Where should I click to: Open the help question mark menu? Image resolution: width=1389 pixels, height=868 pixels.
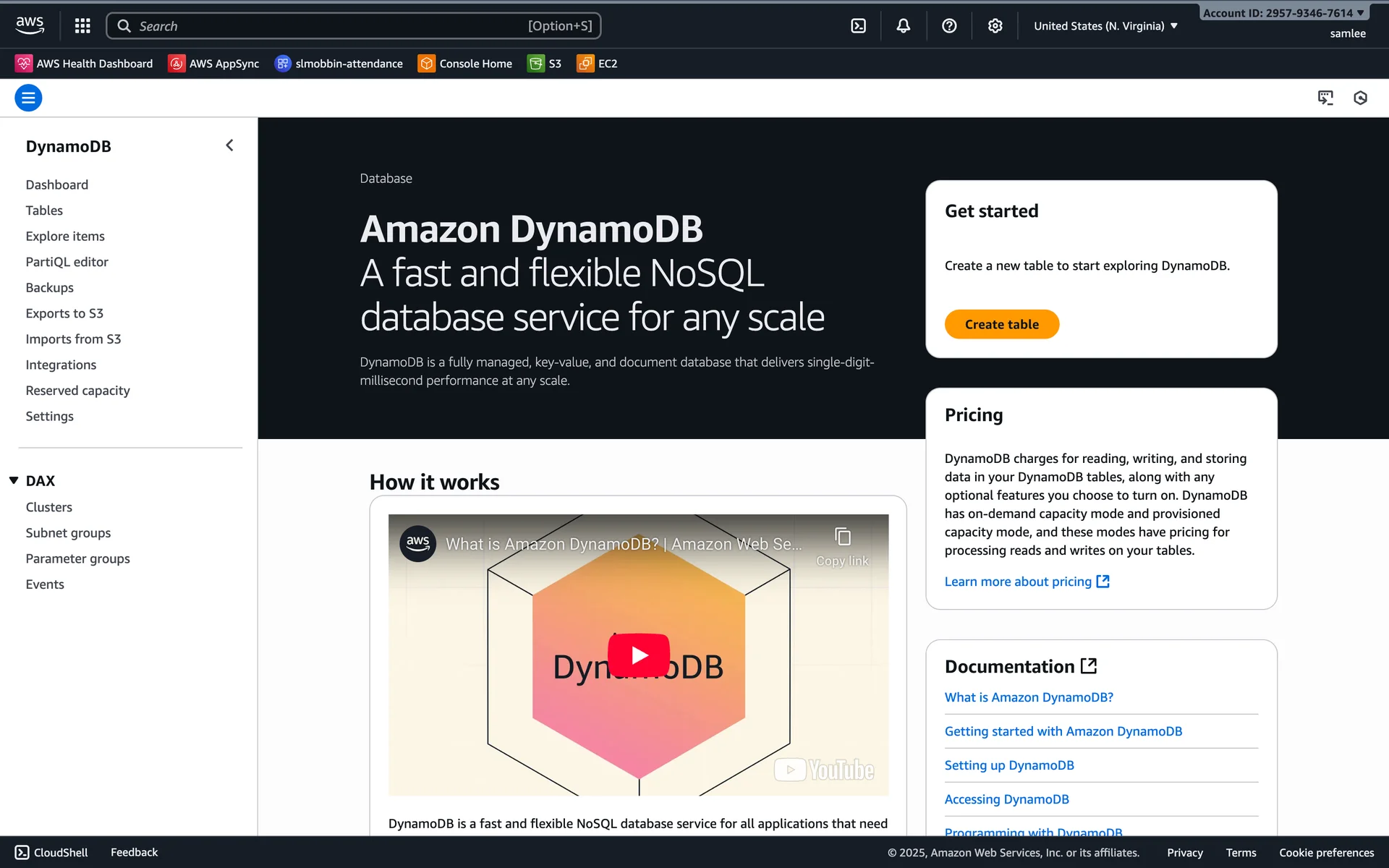coord(949,26)
